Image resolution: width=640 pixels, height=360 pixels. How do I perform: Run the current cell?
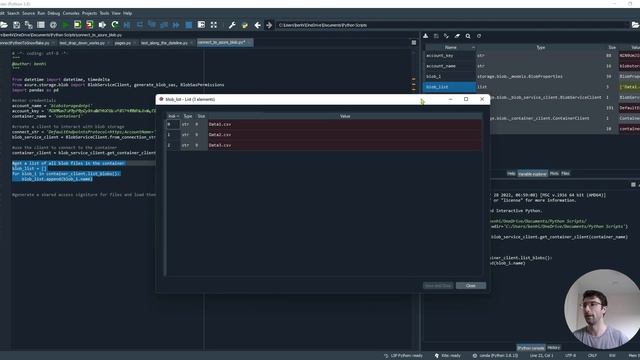[78, 25]
